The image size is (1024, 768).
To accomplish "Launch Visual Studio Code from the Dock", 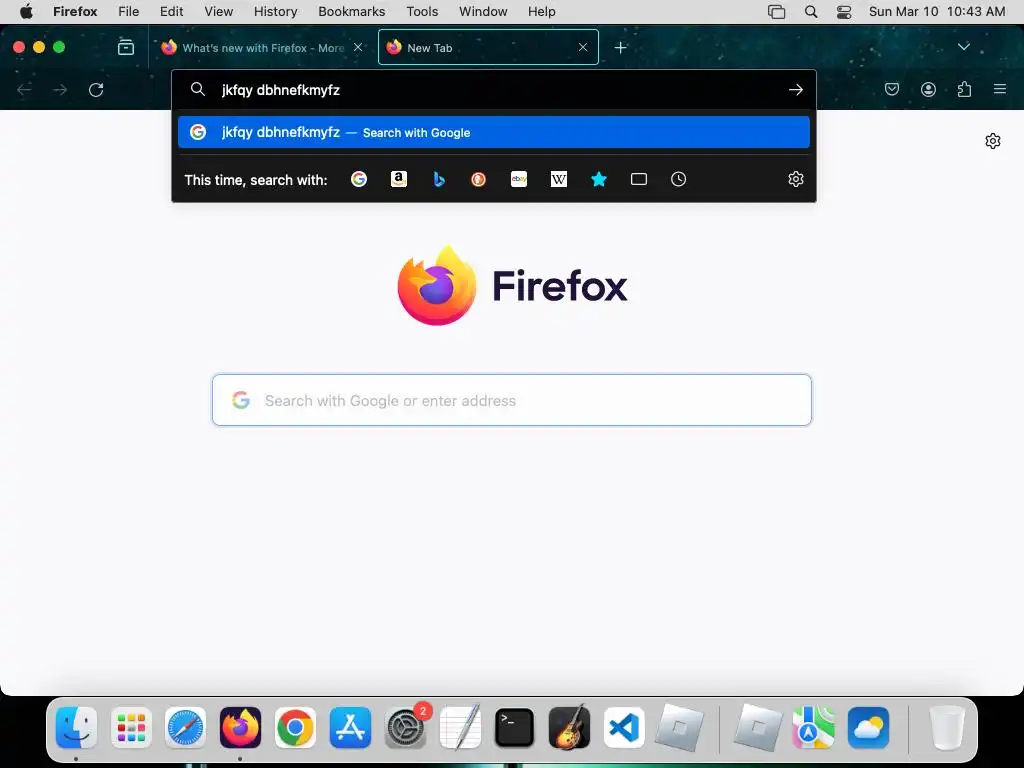I will (624, 728).
